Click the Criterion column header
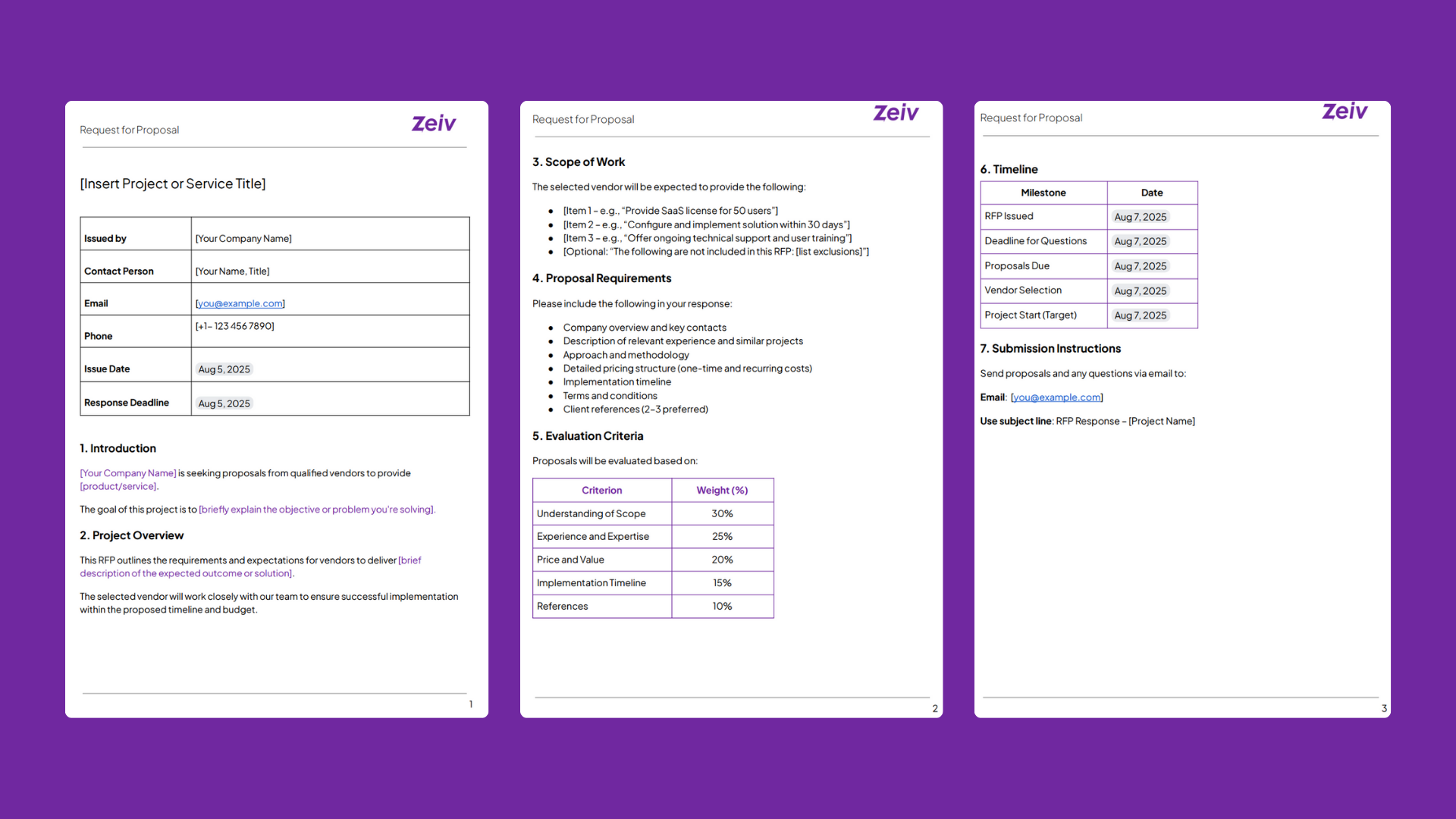The height and width of the screenshot is (819, 1456). click(601, 490)
